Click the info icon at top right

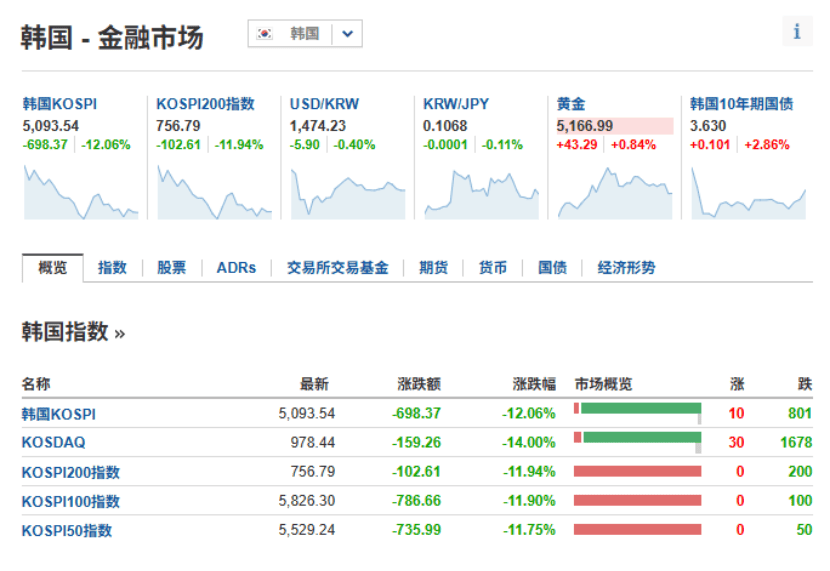click(x=796, y=32)
